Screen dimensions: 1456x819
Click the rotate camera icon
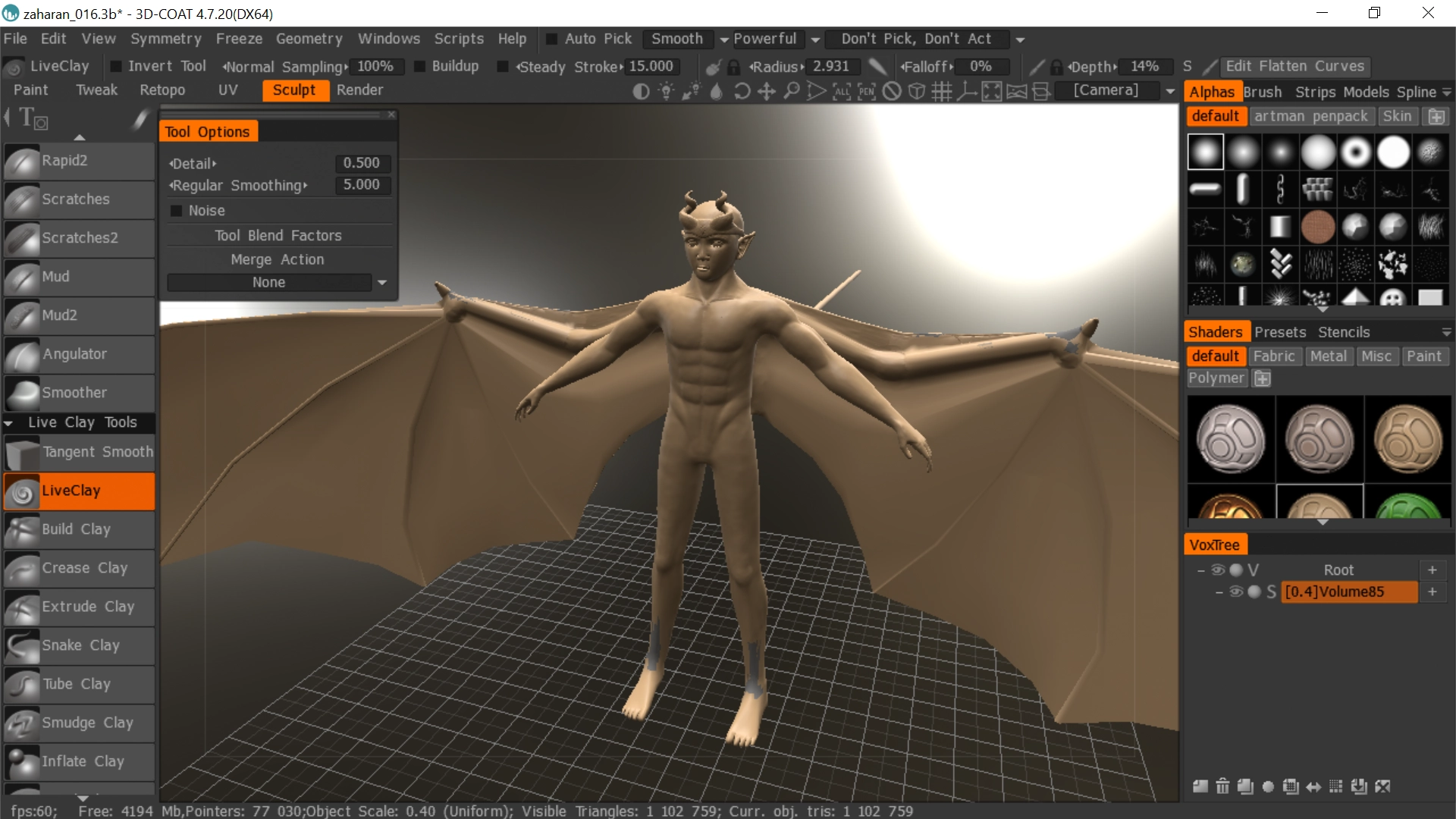tap(742, 92)
